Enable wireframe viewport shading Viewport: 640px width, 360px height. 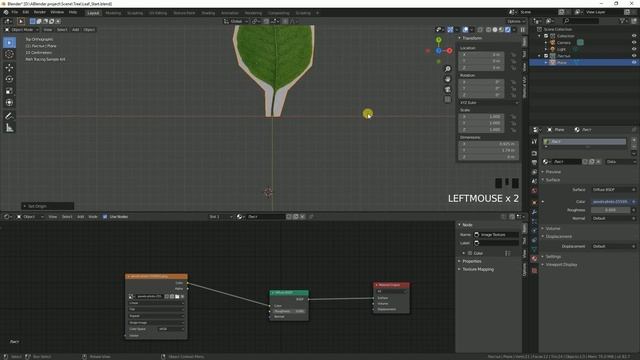pos(488,30)
